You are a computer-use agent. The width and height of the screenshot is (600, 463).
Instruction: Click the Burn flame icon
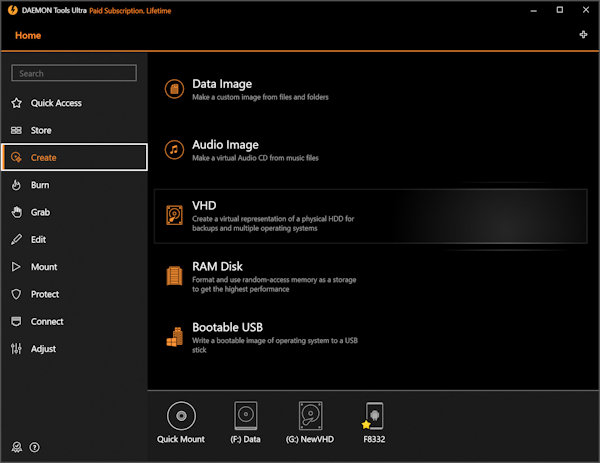point(16,185)
